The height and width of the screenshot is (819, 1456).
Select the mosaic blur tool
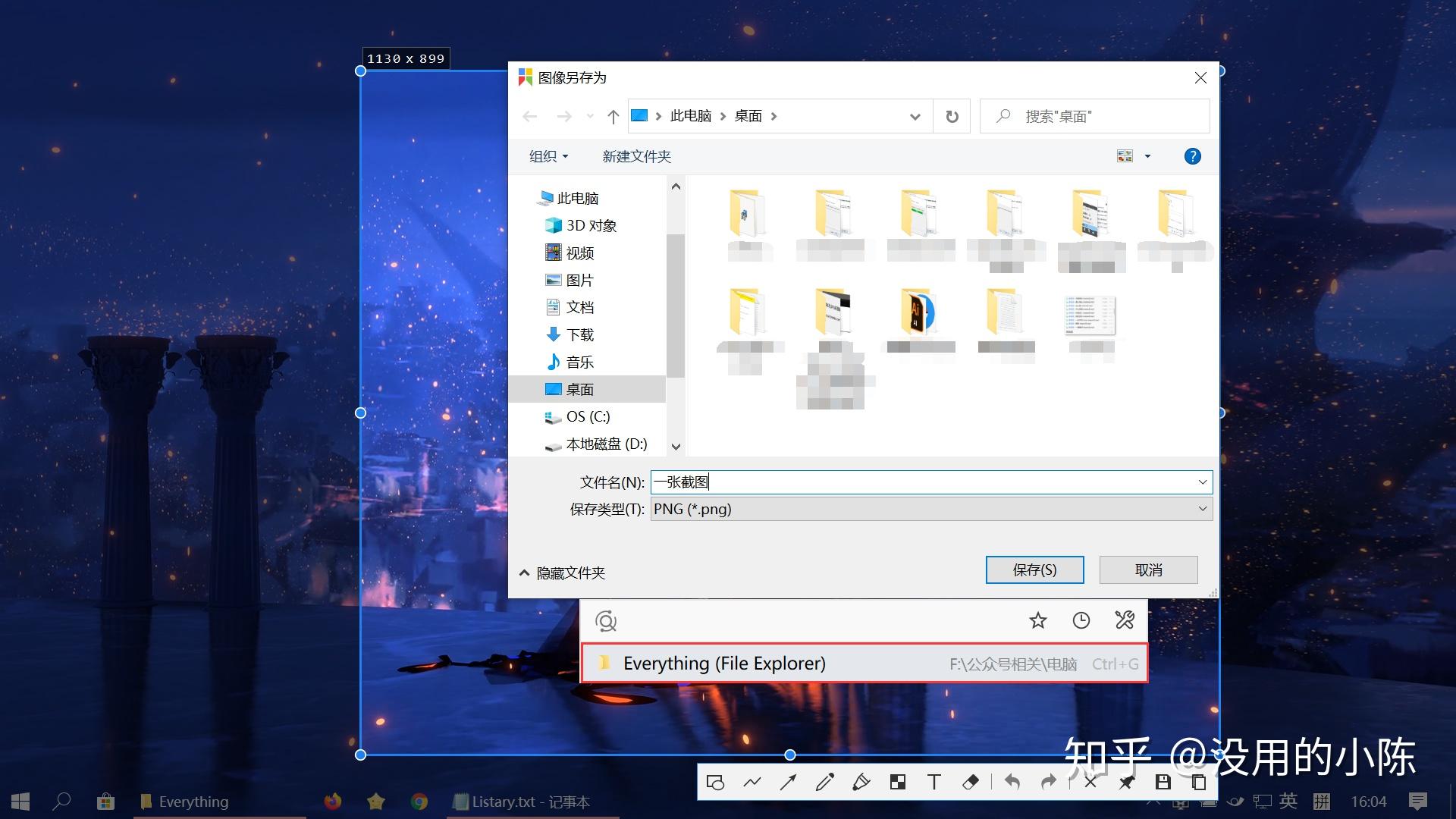897,782
